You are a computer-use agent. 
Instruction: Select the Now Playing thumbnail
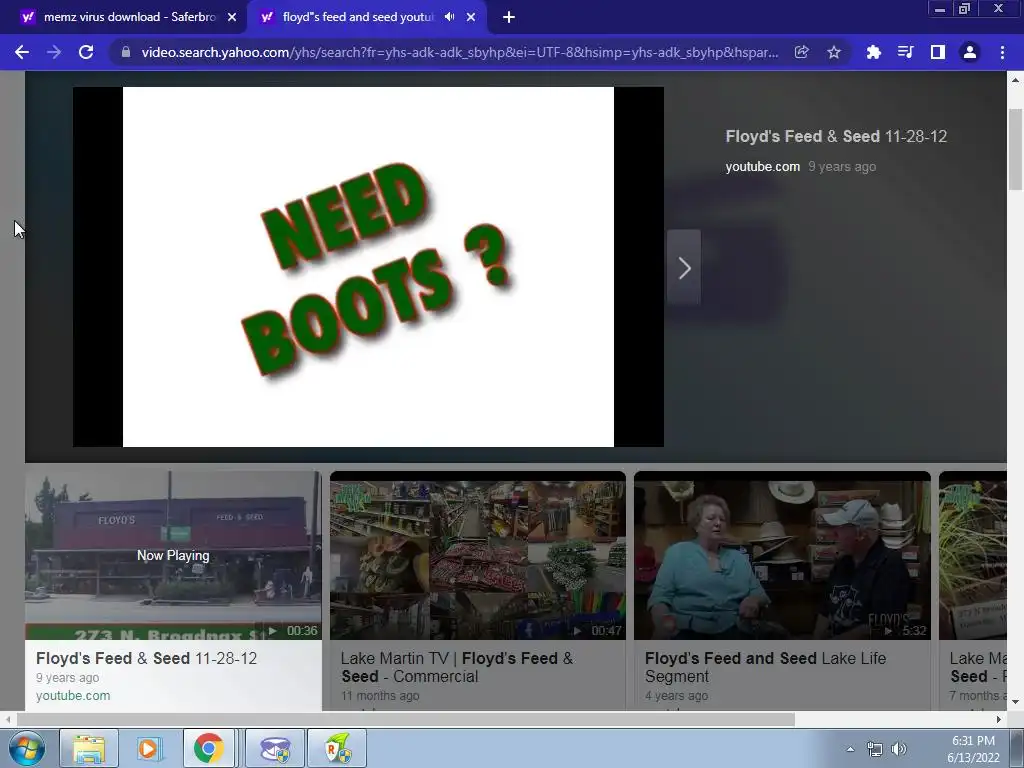coord(173,555)
